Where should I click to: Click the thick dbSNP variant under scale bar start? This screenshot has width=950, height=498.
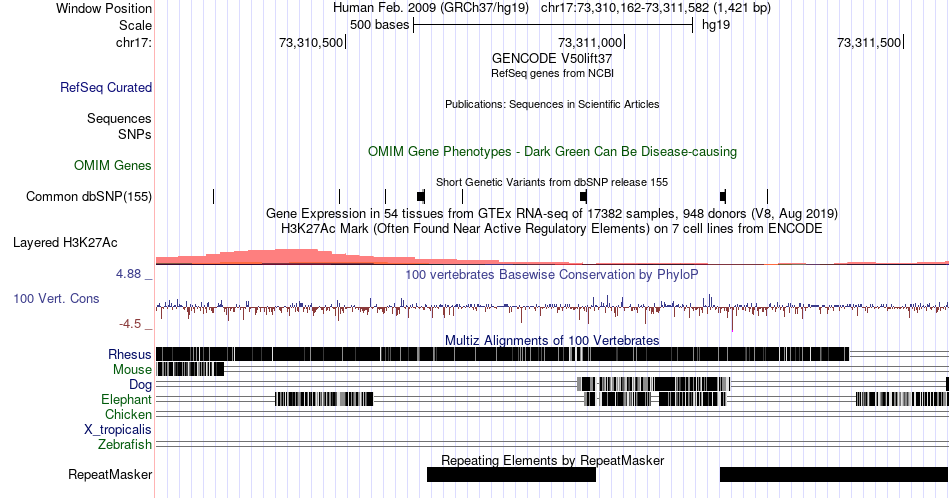pyautogui.click(x=421, y=196)
